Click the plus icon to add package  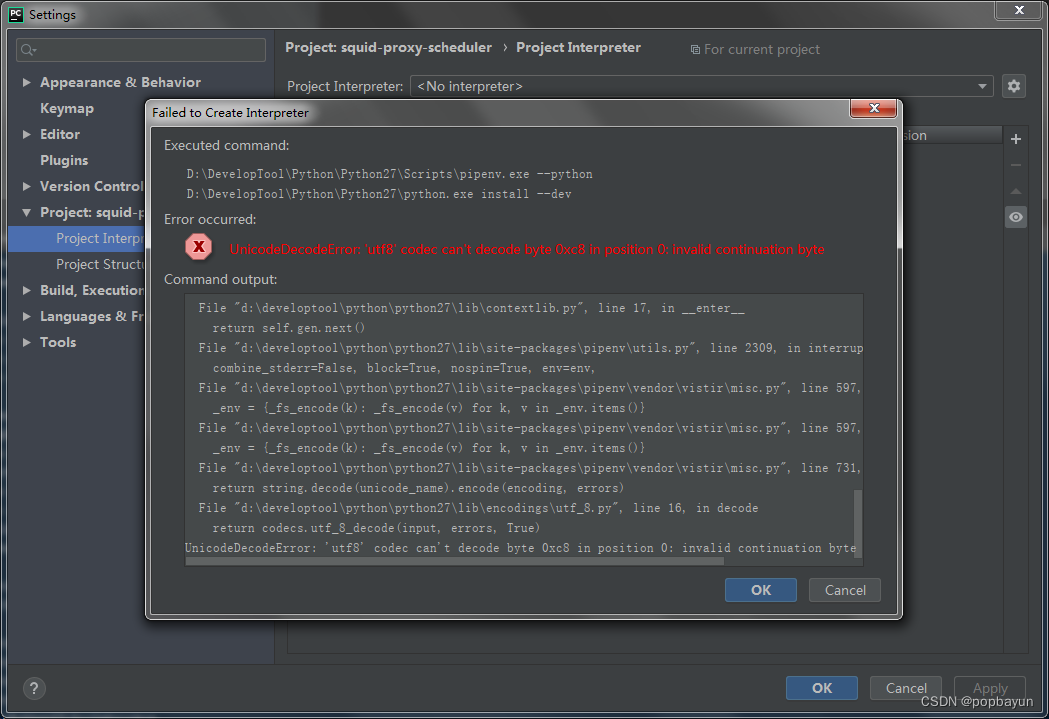point(1016,139)
